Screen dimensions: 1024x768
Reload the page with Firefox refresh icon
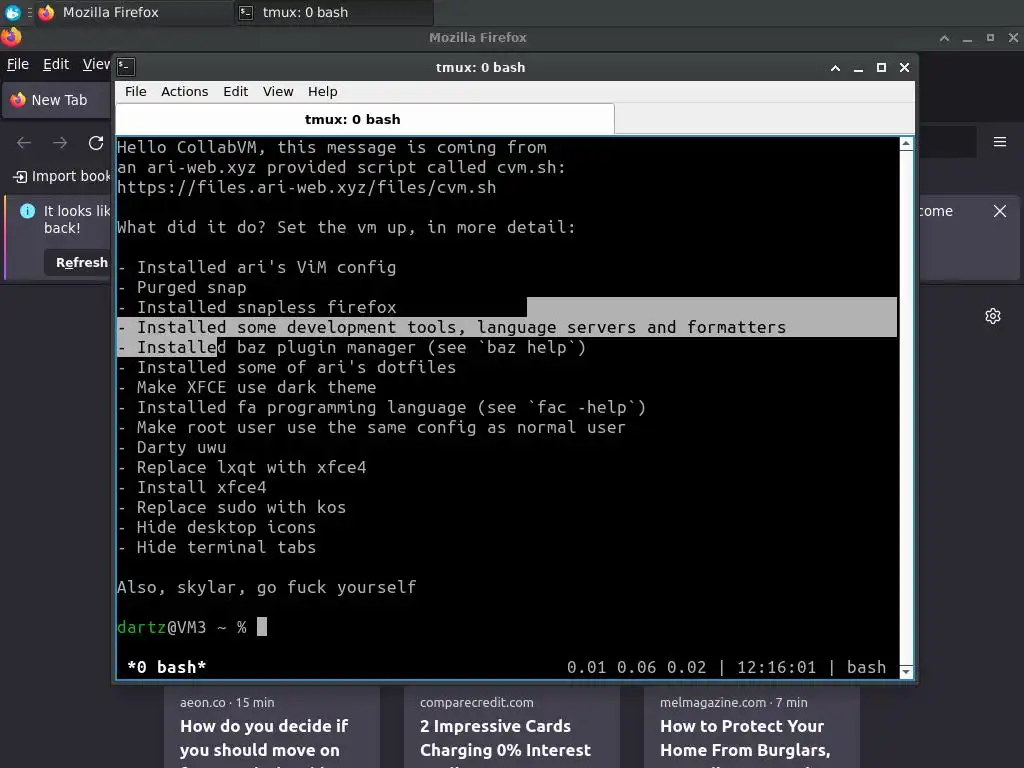[x=96, y=142]
